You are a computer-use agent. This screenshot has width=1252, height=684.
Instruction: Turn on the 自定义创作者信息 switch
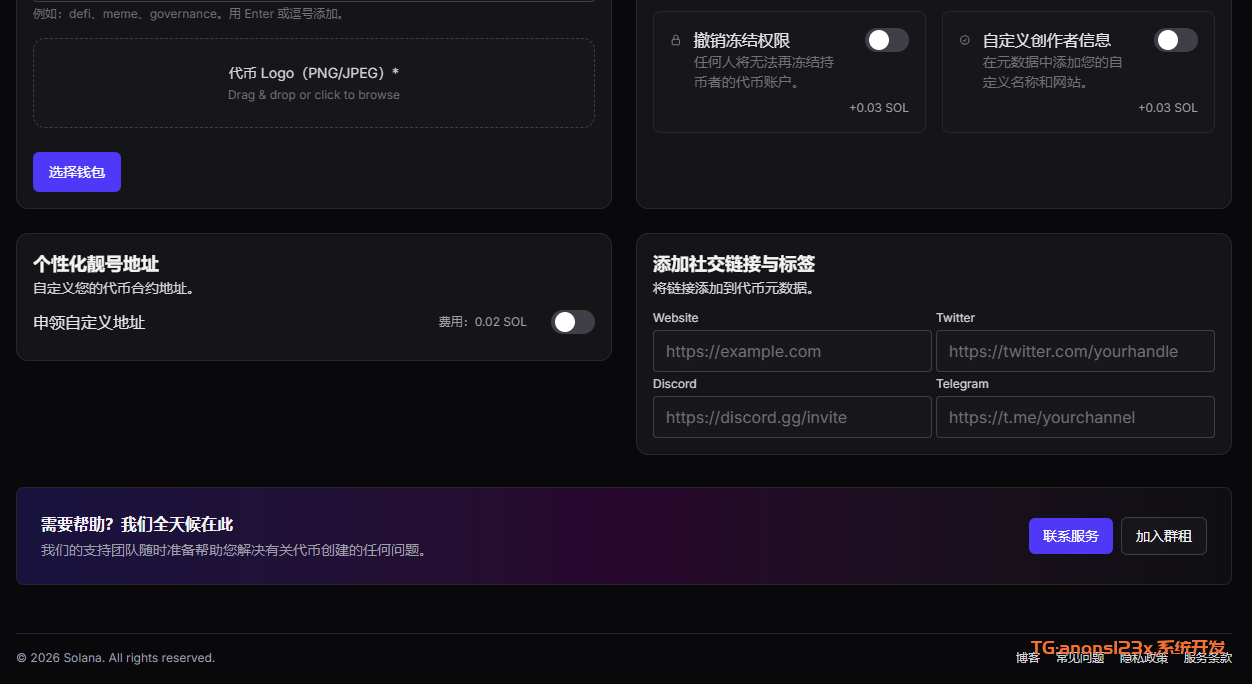tap(1175, 40)
